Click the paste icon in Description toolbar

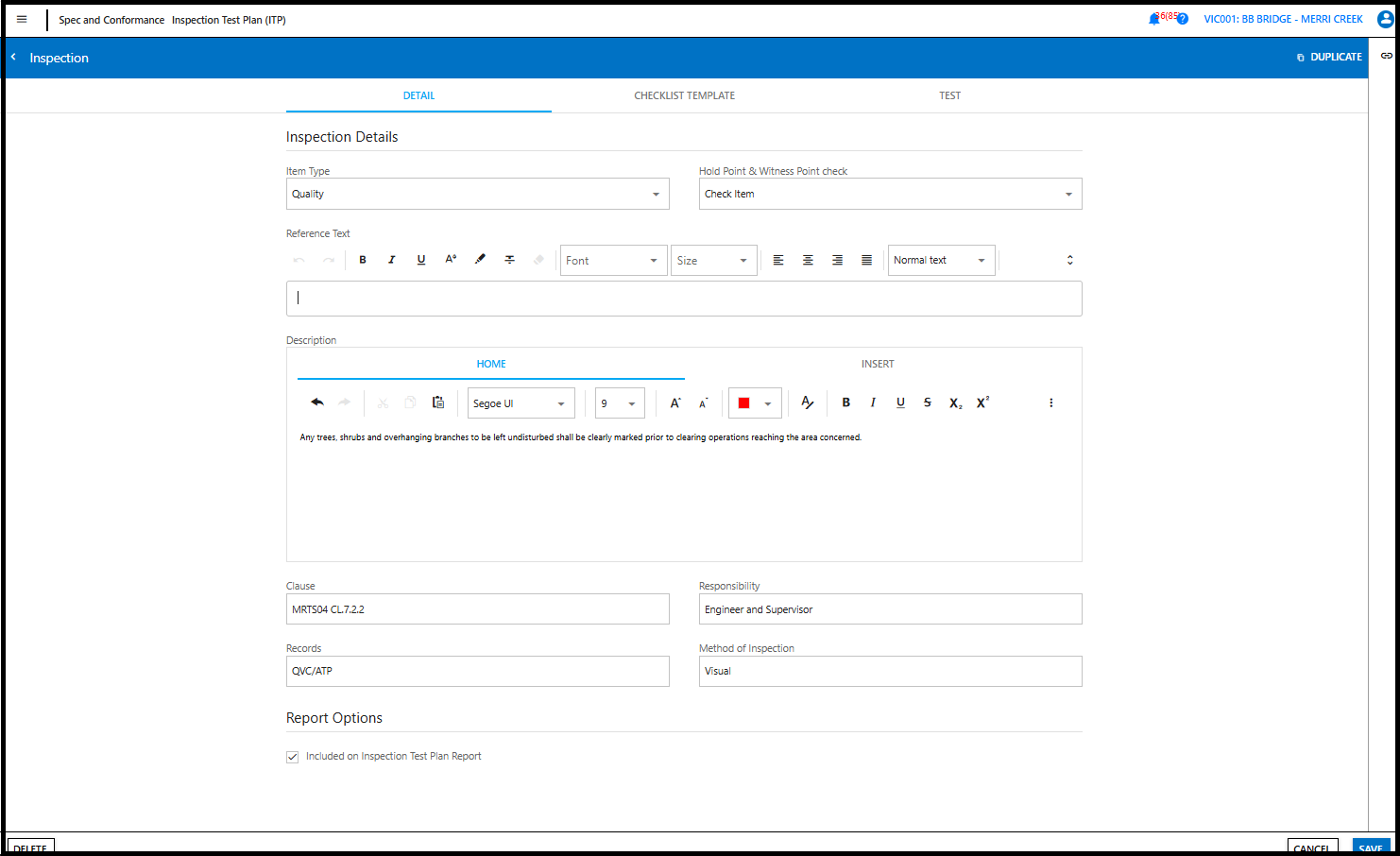[437, 402]
